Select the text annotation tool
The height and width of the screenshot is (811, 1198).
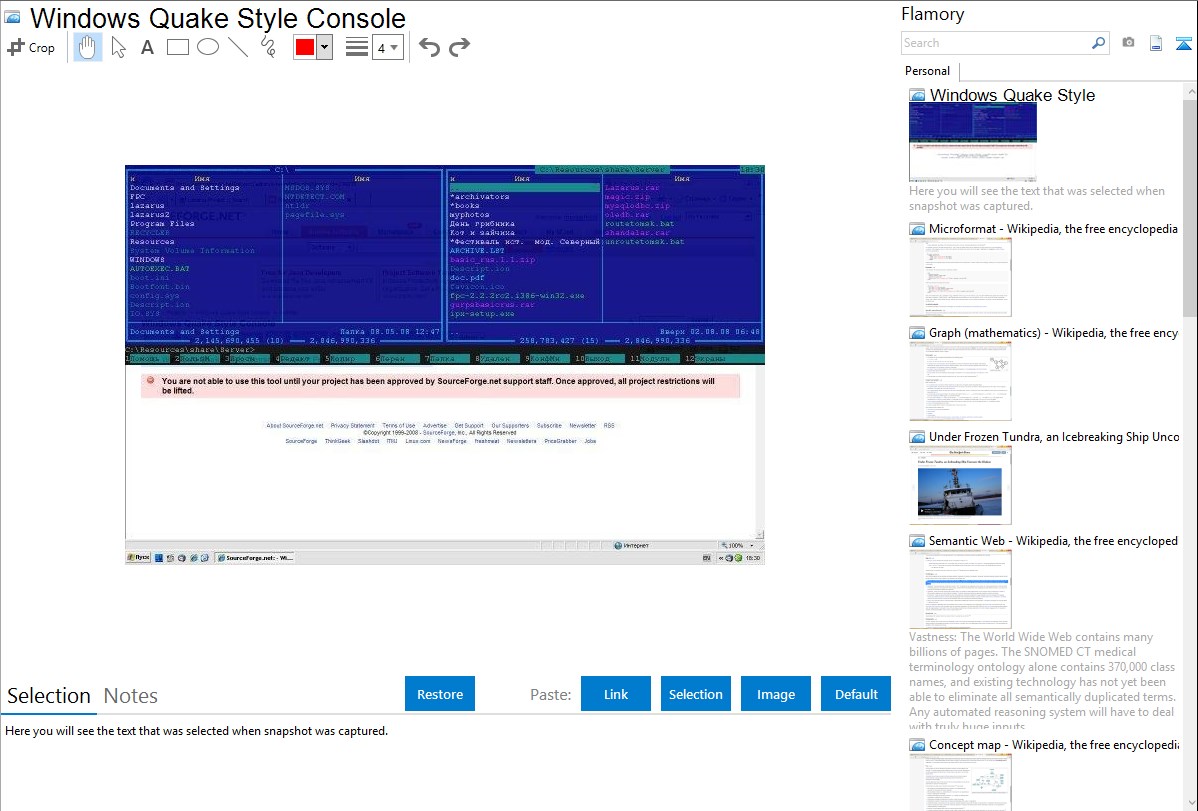147,47
